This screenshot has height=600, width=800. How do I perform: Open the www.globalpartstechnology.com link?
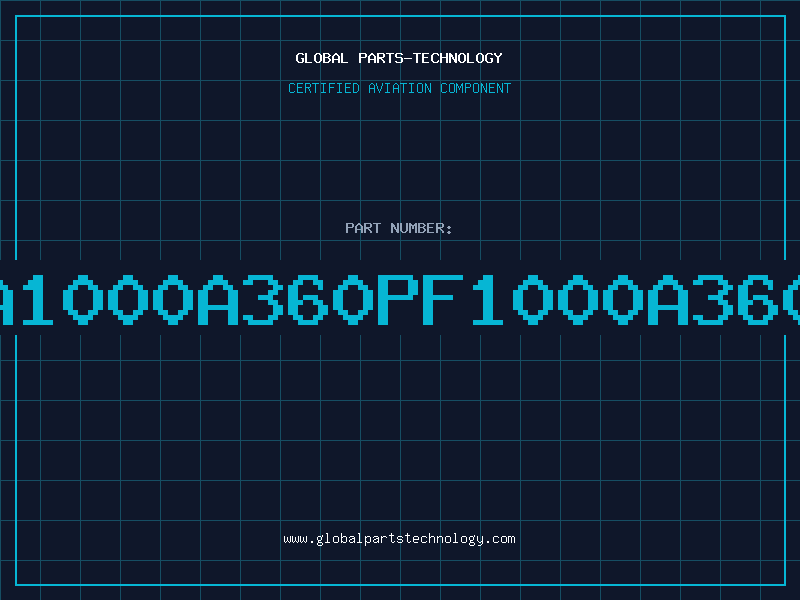pyautogui.click(x=399, y=539)
